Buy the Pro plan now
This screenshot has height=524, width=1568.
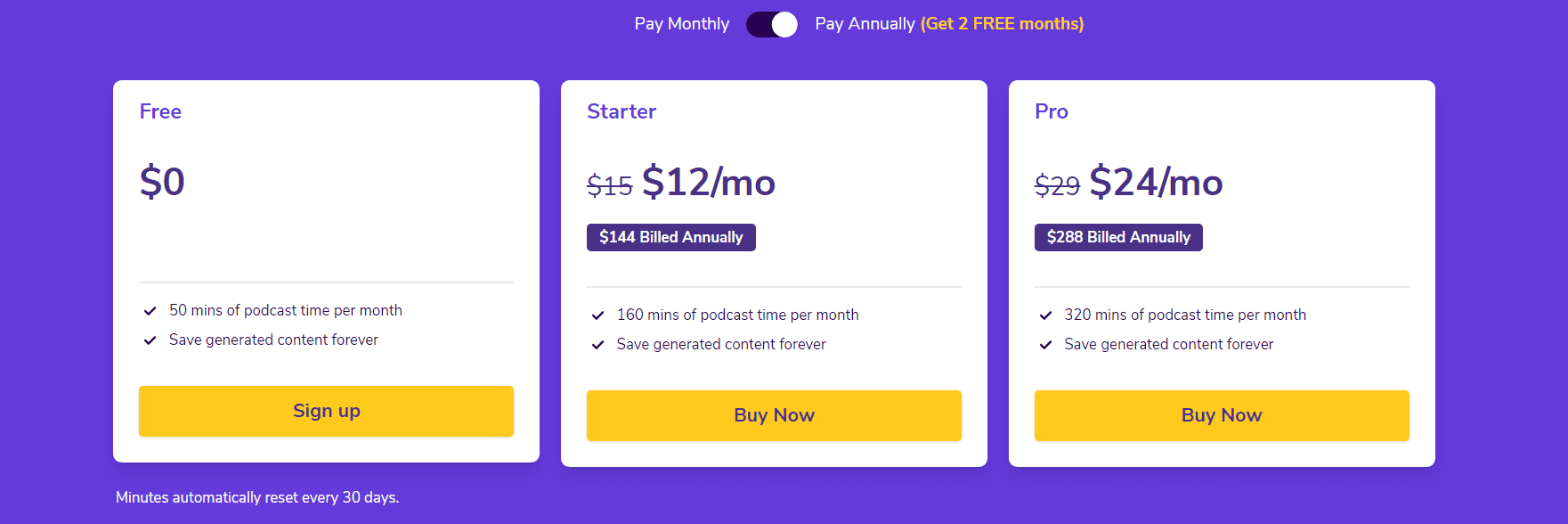click(1222, 415)
